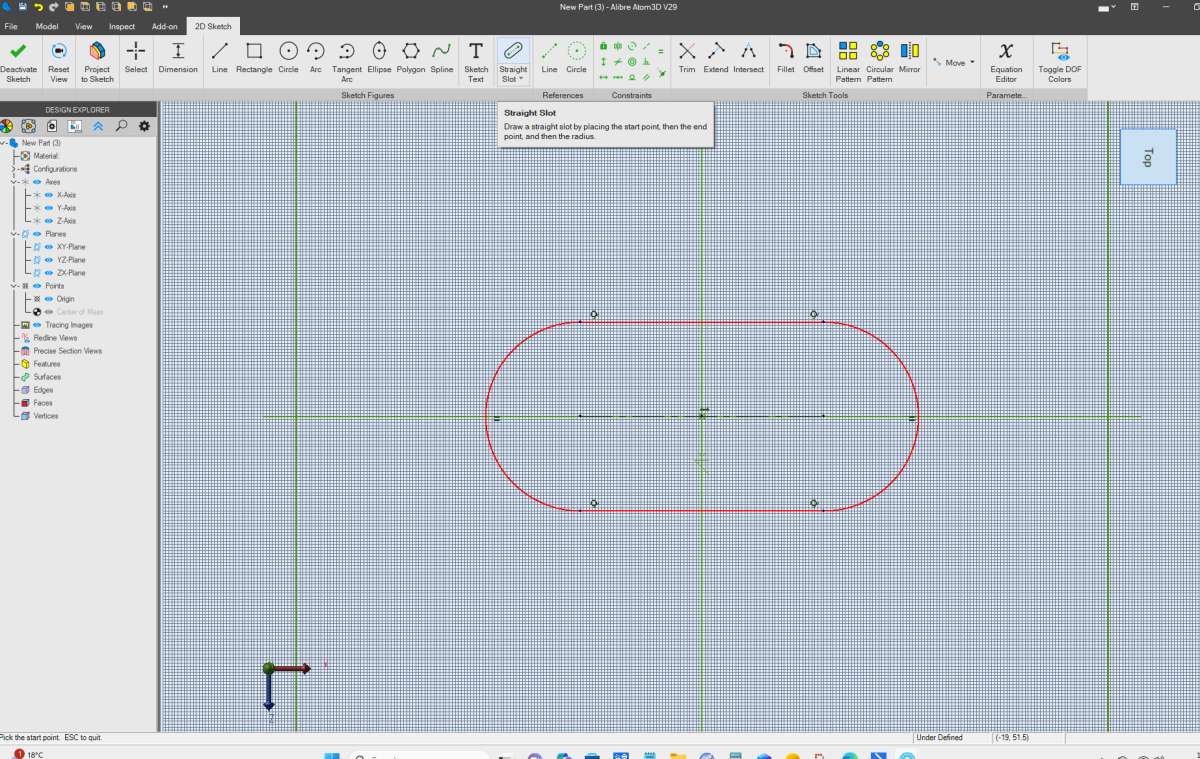Toggle visibility eye for Z-Axis
1200x759 pixels.
[x=49, y=221]
